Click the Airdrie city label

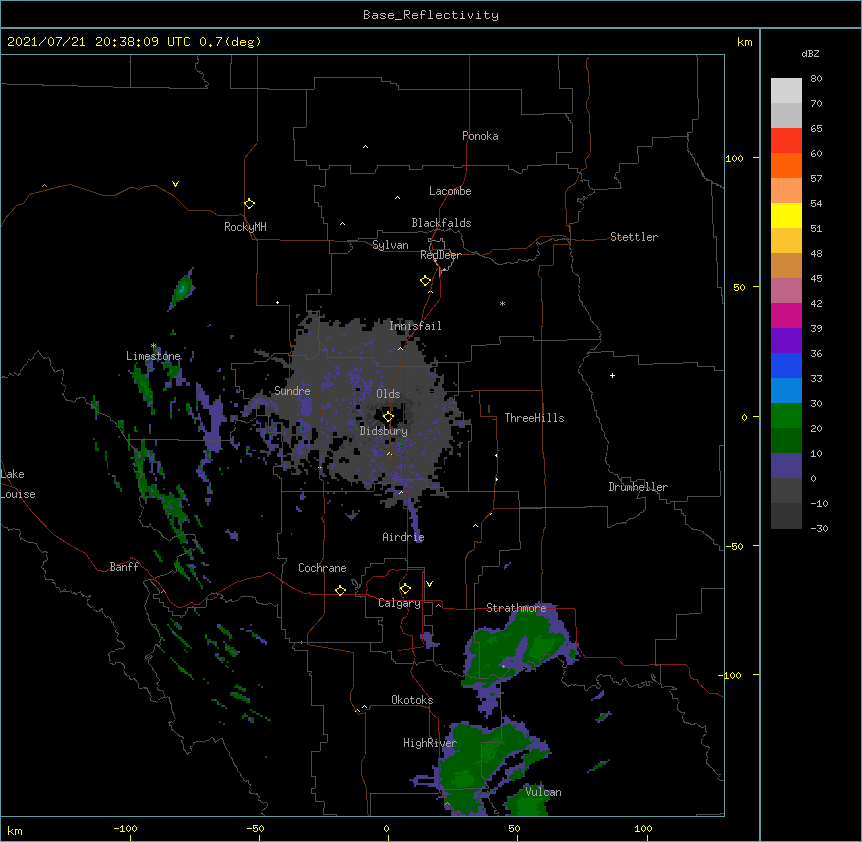pos(404,537)
